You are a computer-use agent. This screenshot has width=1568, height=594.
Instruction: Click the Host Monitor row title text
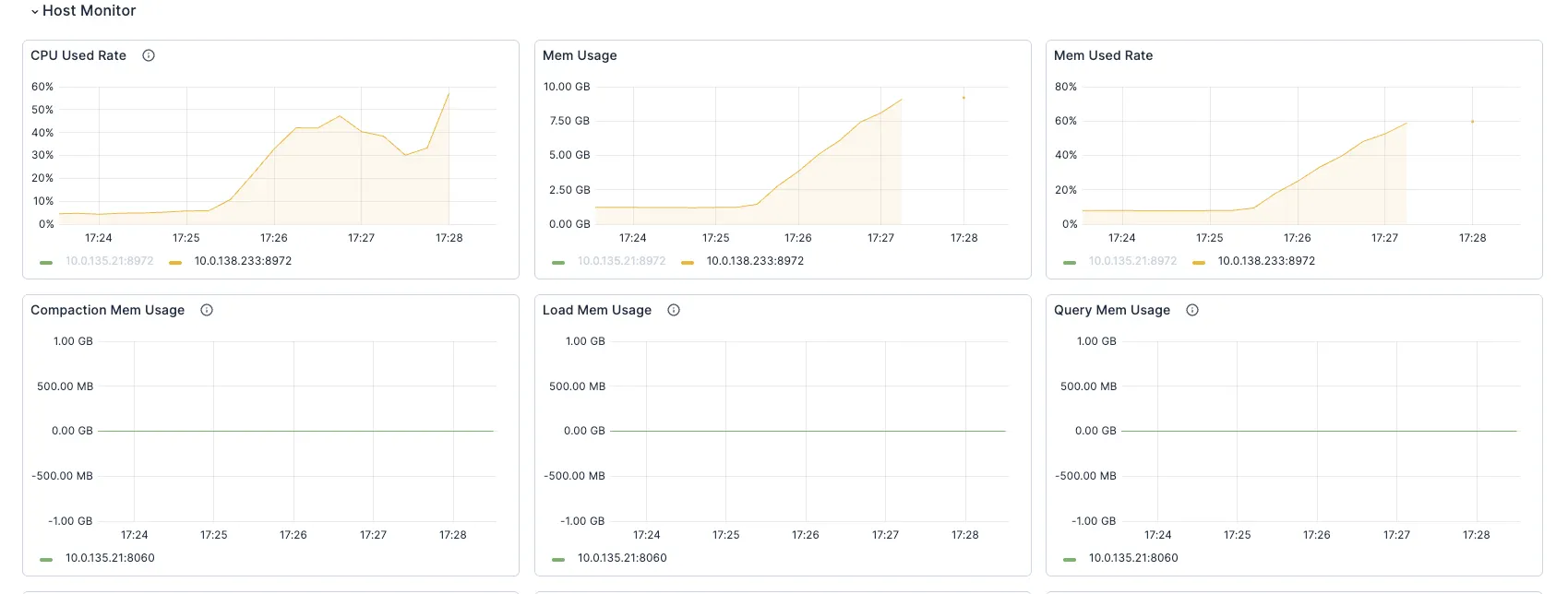89,11
